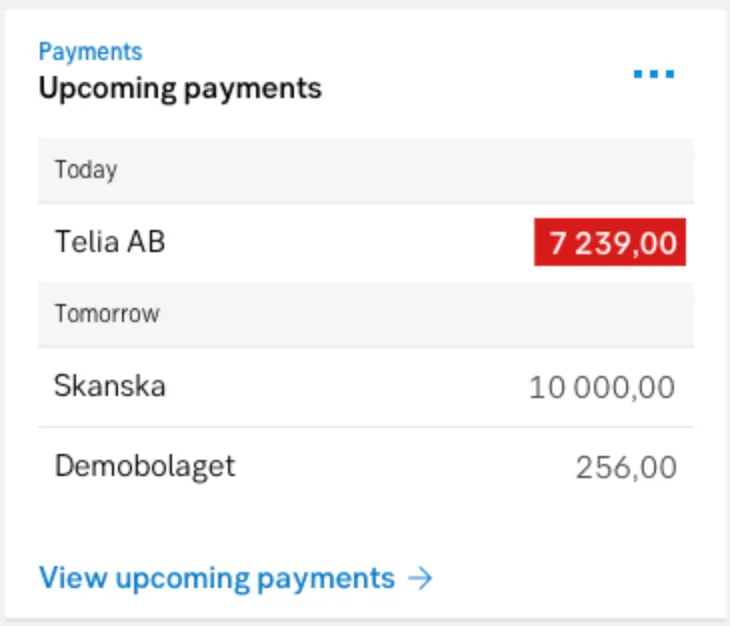This screenshot has width=730, height=626.
Task: Click the arrow icon after View upcoming payments
Action: point(422,578)
